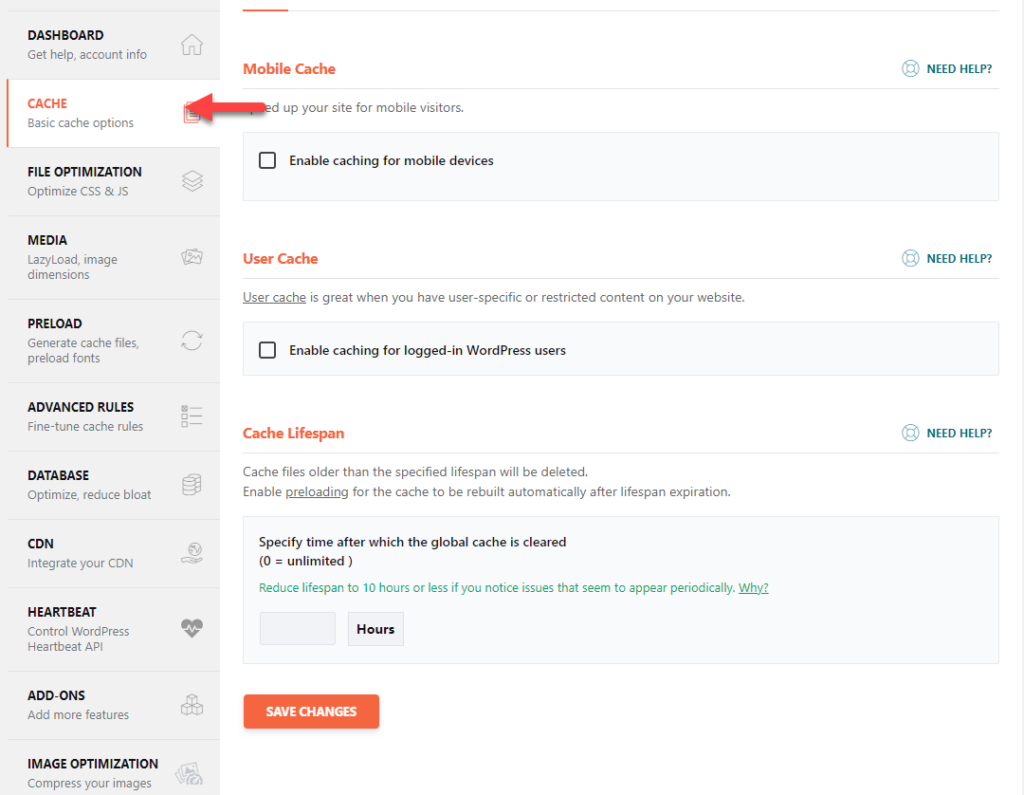Open Need Help link for User Cache
Image resolution: width=1024 pixels, height=795 pixels.
(x=959, y=259)
